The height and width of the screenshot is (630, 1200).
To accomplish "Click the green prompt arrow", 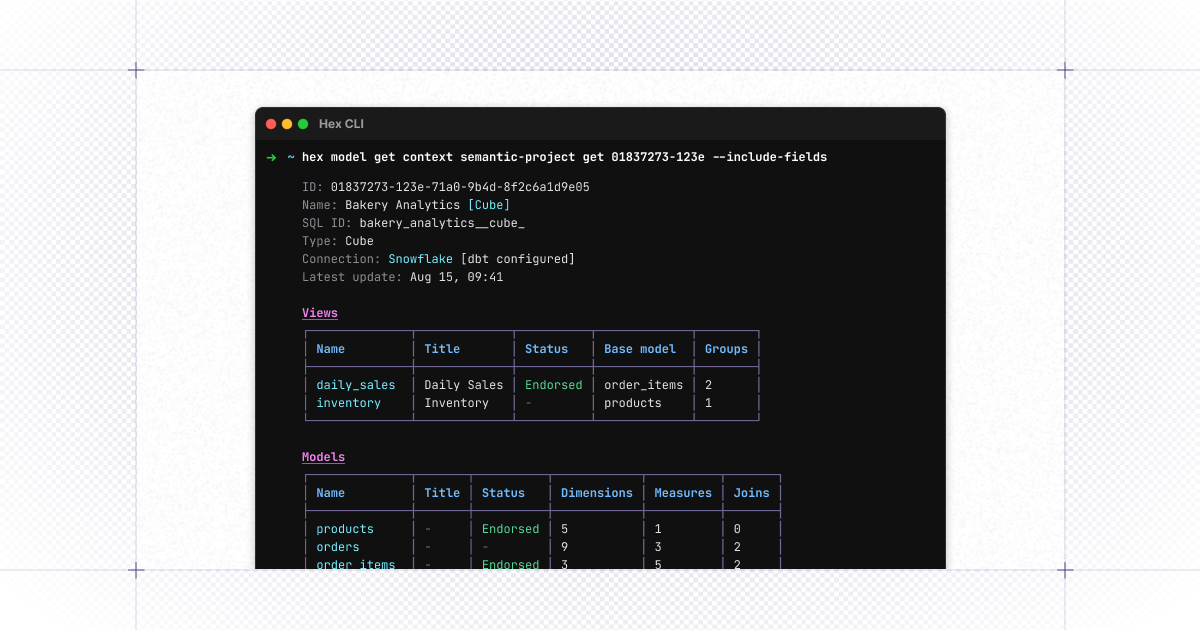I will [271, 157].
